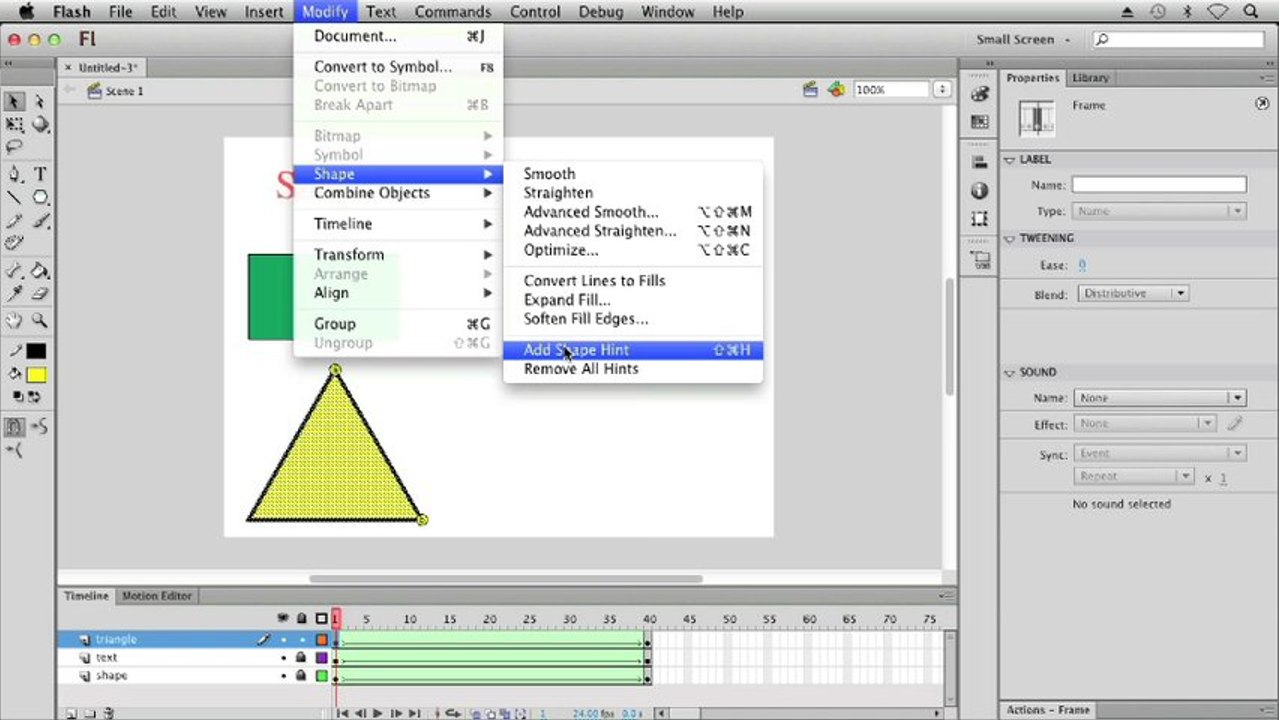Open the Sound Name dropdown
This screenshot has width=1279, height=720.
point(1159,398)
